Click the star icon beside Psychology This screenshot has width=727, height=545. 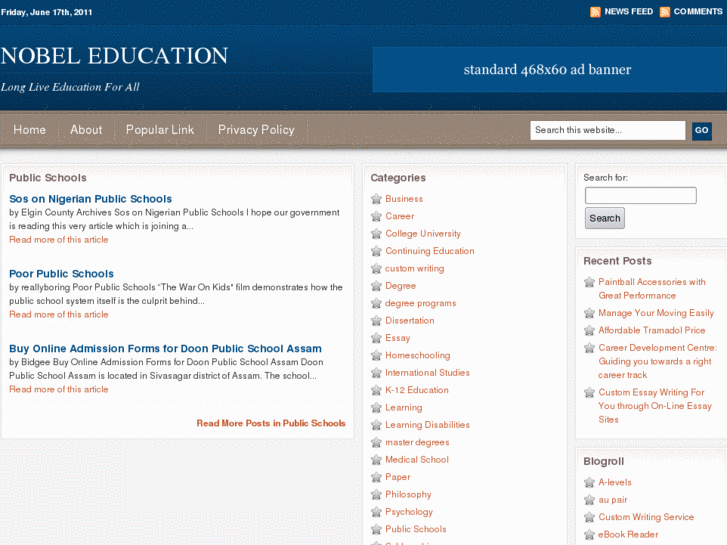point(376,512)
